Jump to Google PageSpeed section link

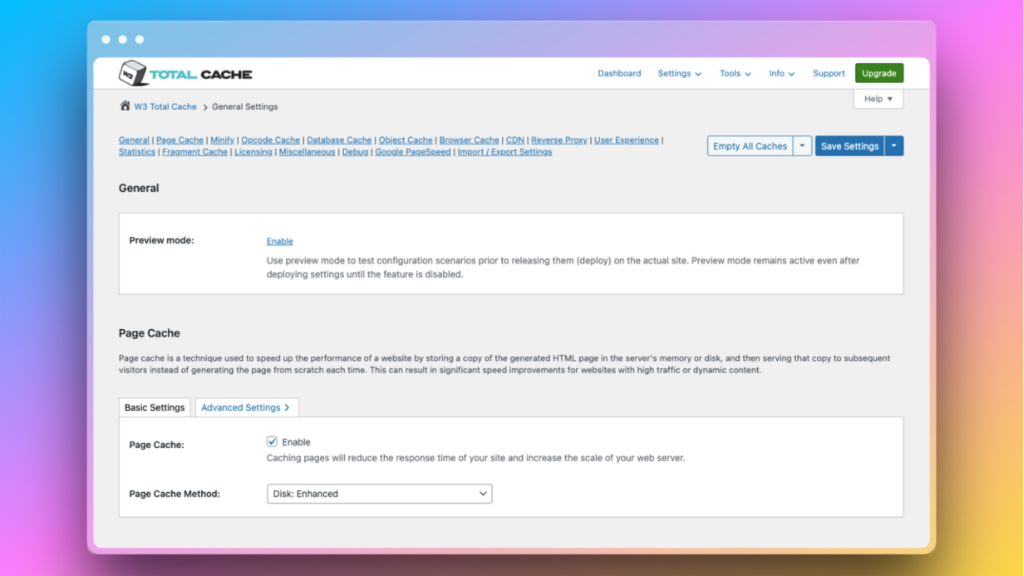point(413,152)
